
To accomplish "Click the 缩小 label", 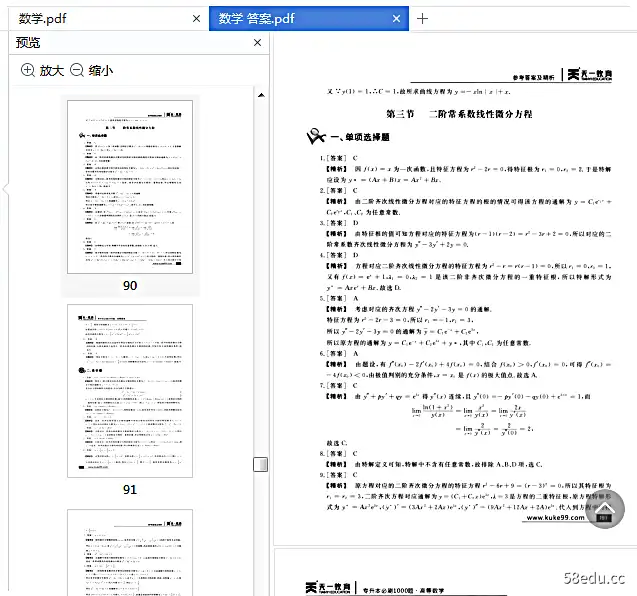I will (x=101, y=70).
